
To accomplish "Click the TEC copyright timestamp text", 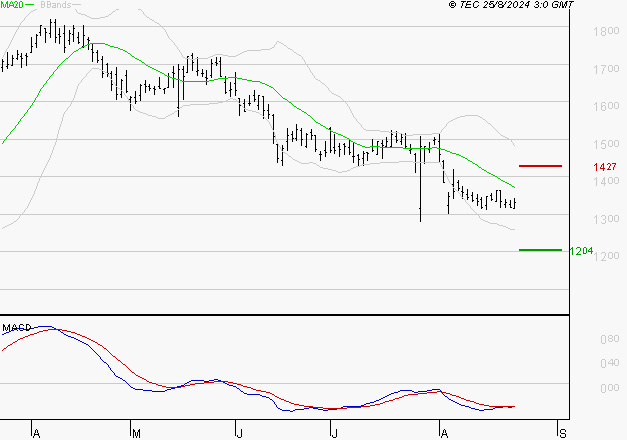I will pyautogui.click(x=511, y=5).
